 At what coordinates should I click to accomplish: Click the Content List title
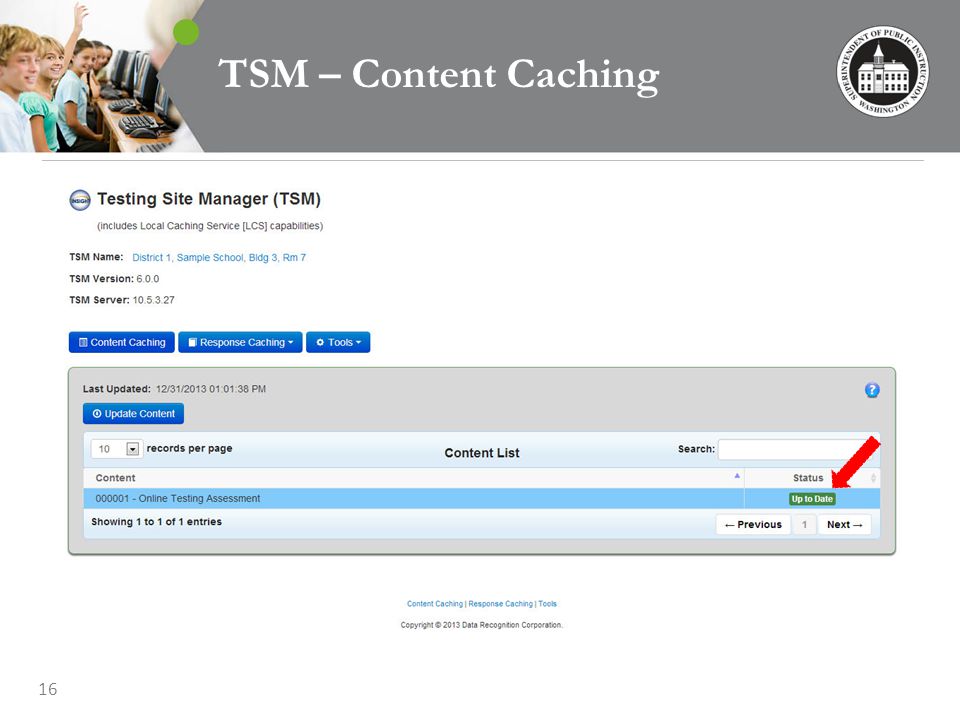coord(482,453)
